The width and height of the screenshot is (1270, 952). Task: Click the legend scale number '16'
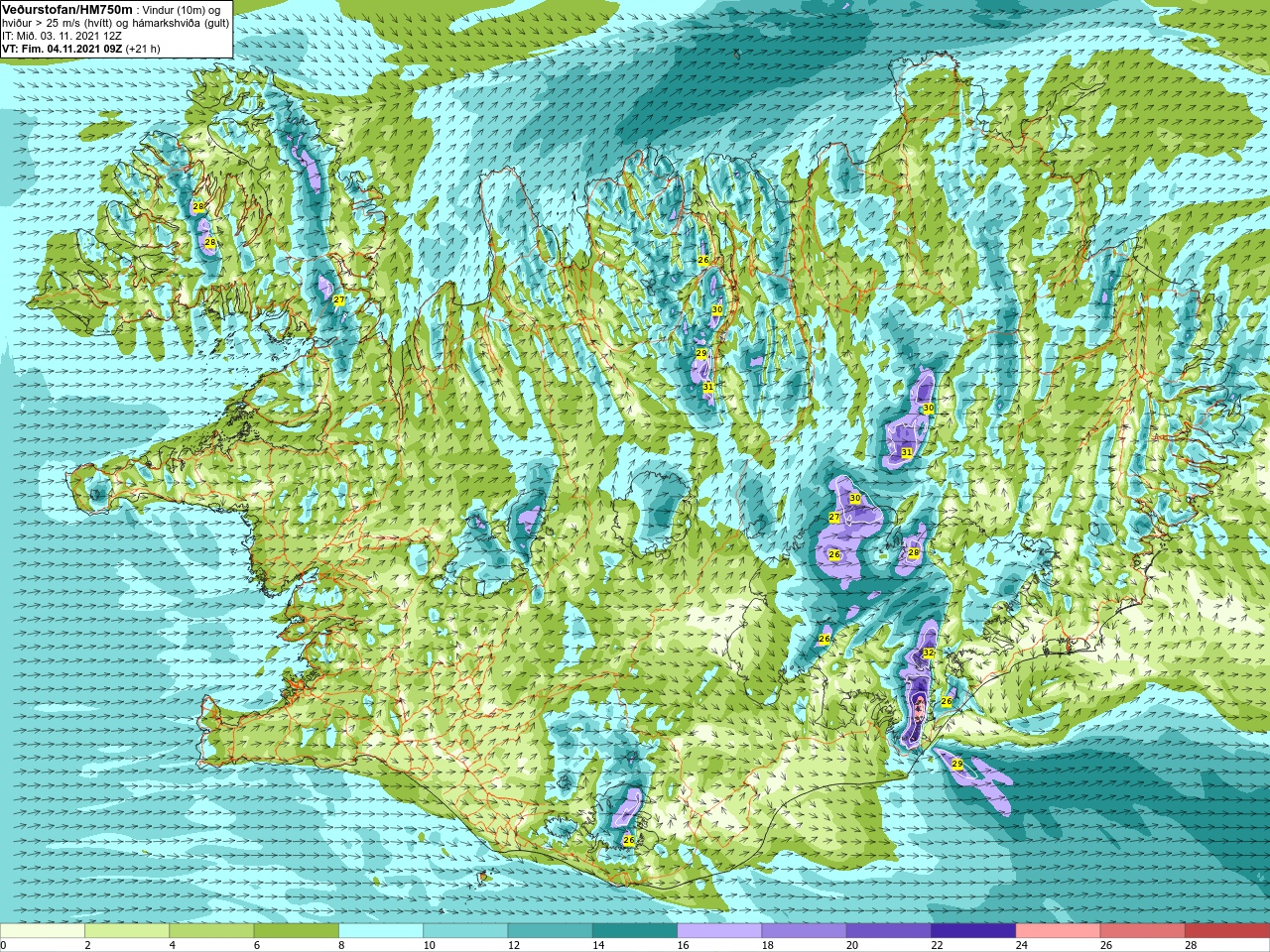pos(684,945)
